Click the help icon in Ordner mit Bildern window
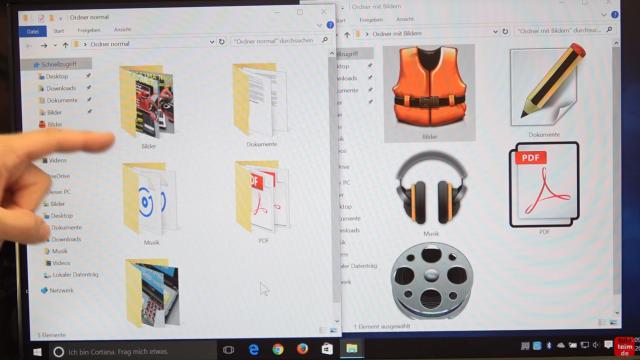This screenshot has height=360, width=640. (615, 15)
